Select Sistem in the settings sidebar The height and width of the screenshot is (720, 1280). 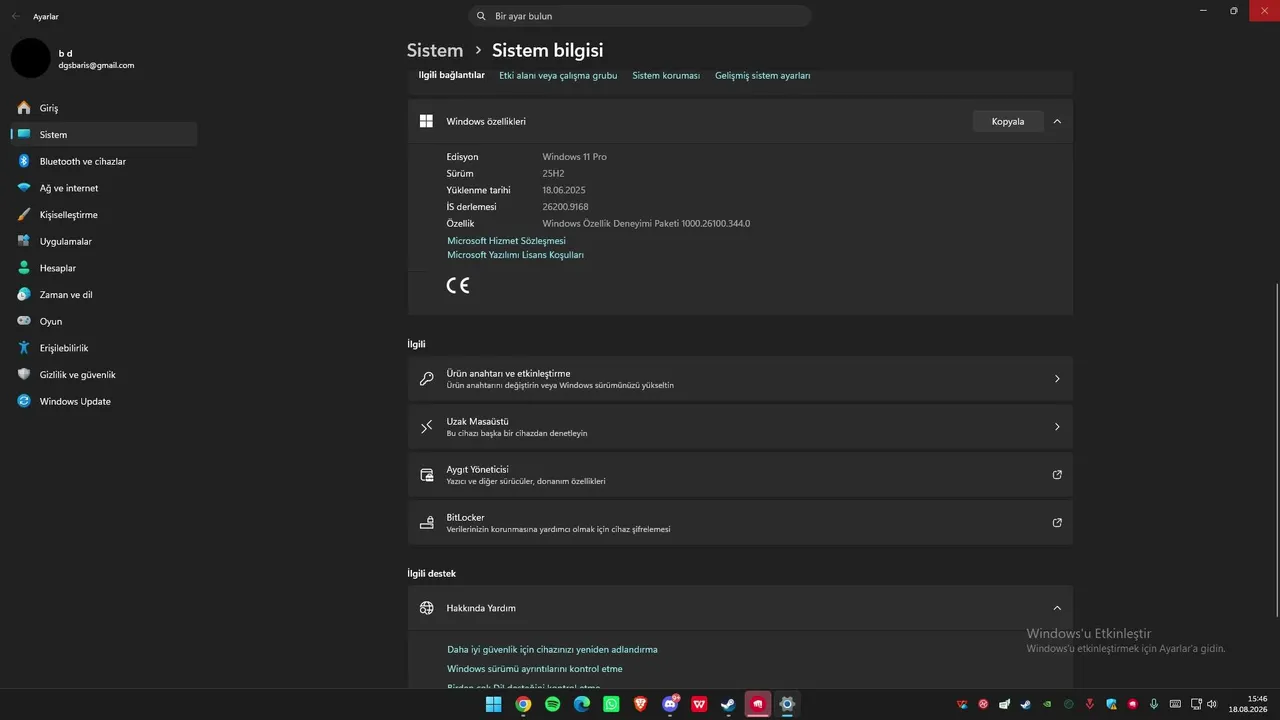[104, 135]
